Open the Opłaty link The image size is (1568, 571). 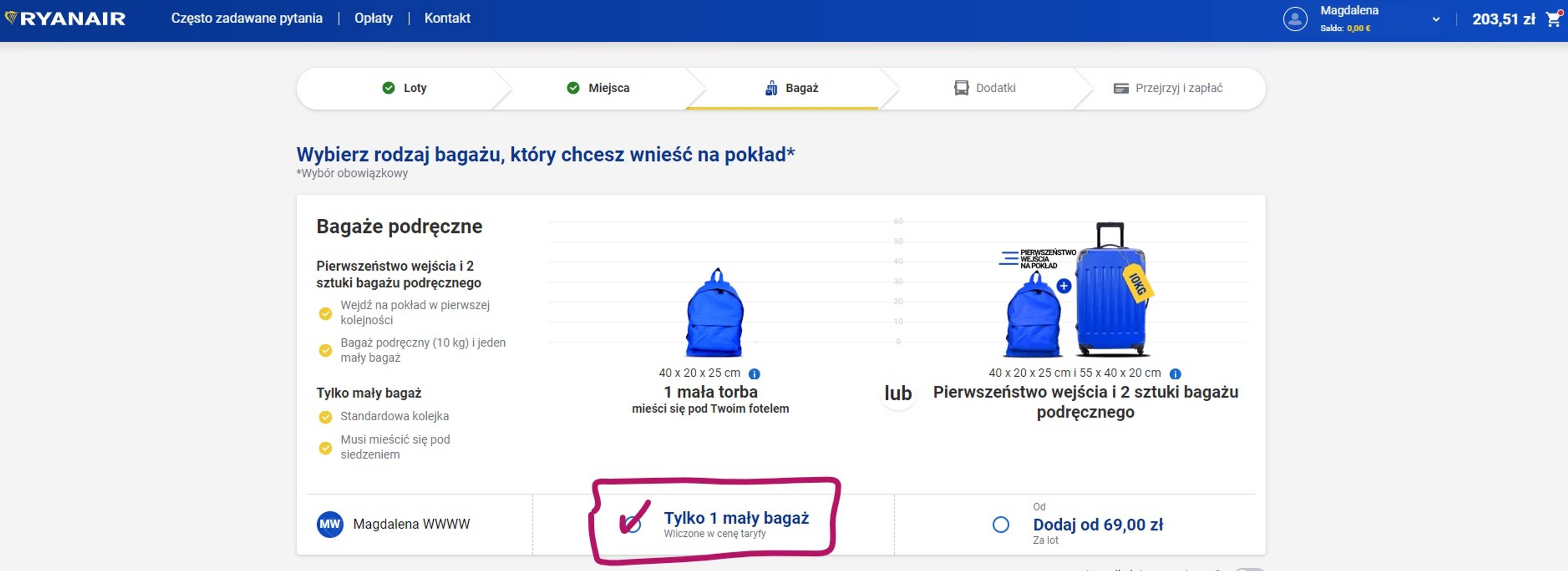(373, 18)
